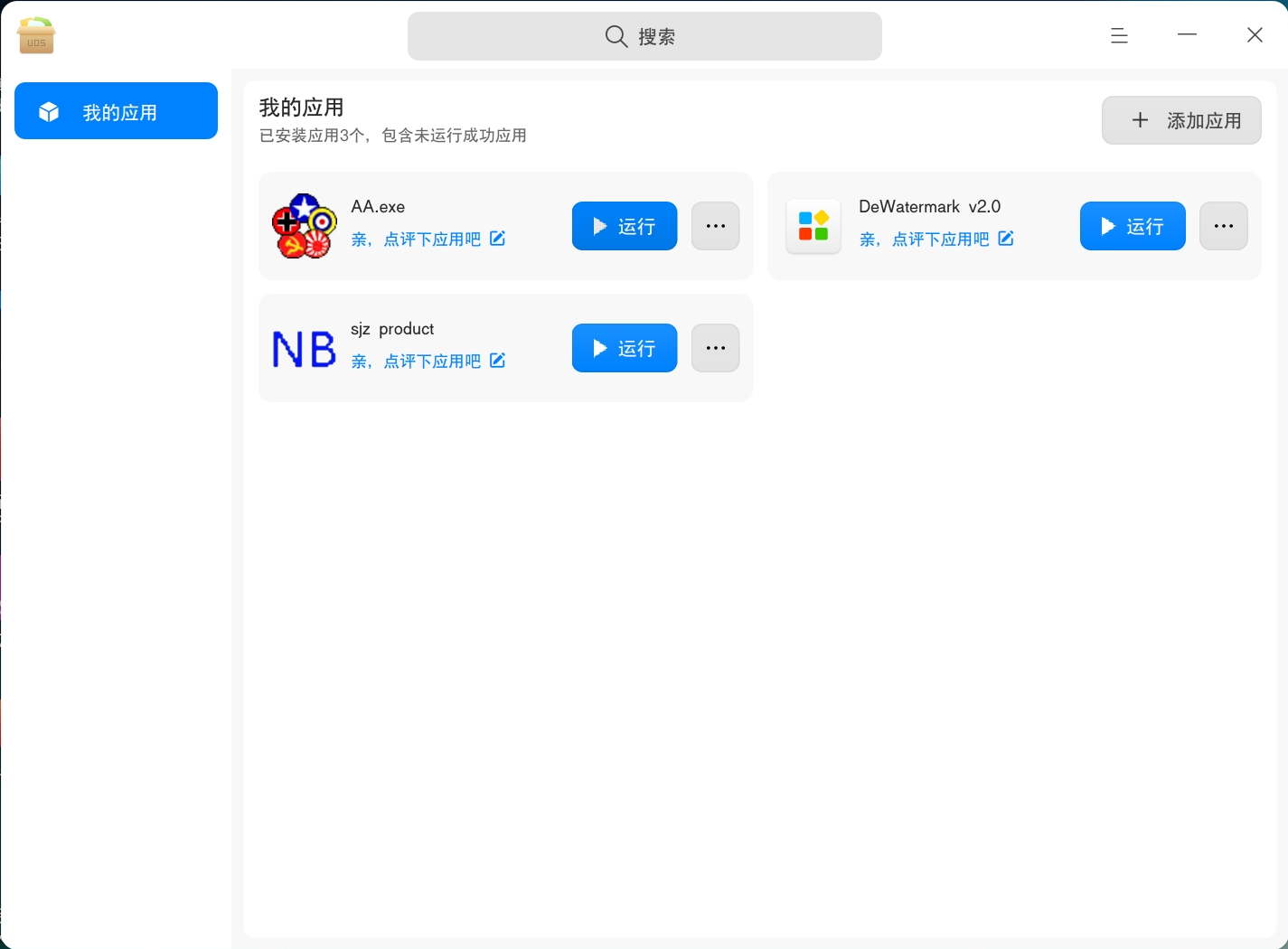Click the pencil edit icon for DeWatermark review
This screenshot has width=1288, height=949.
coord(1006,238)
